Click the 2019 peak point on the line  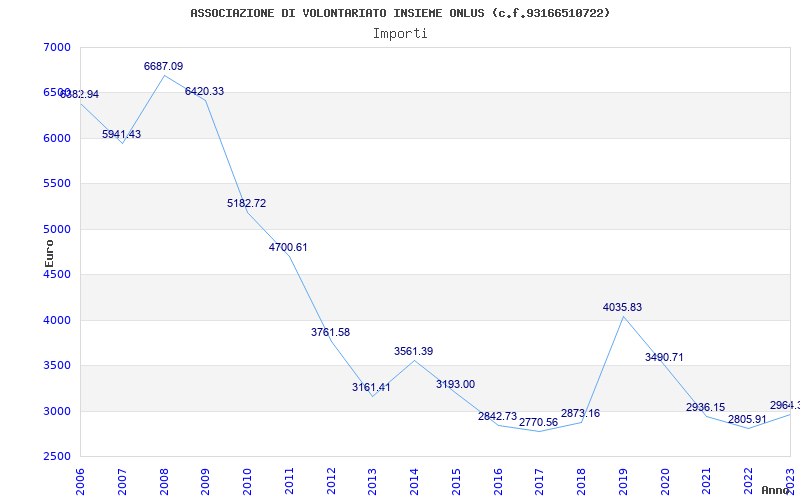[x=623, y=316]
